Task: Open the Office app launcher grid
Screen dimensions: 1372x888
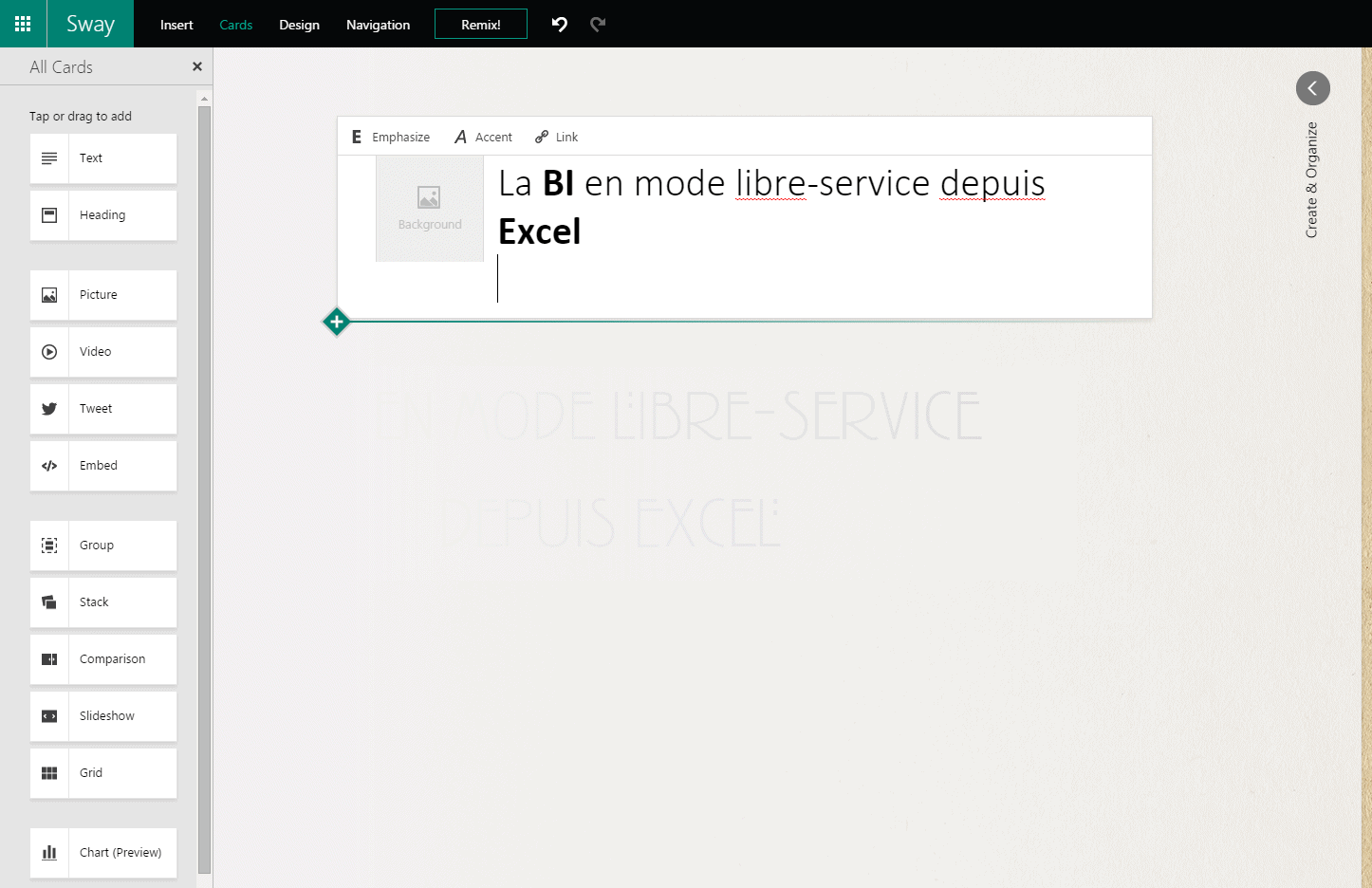Action: pyautogui.click(x=23, y=24)
